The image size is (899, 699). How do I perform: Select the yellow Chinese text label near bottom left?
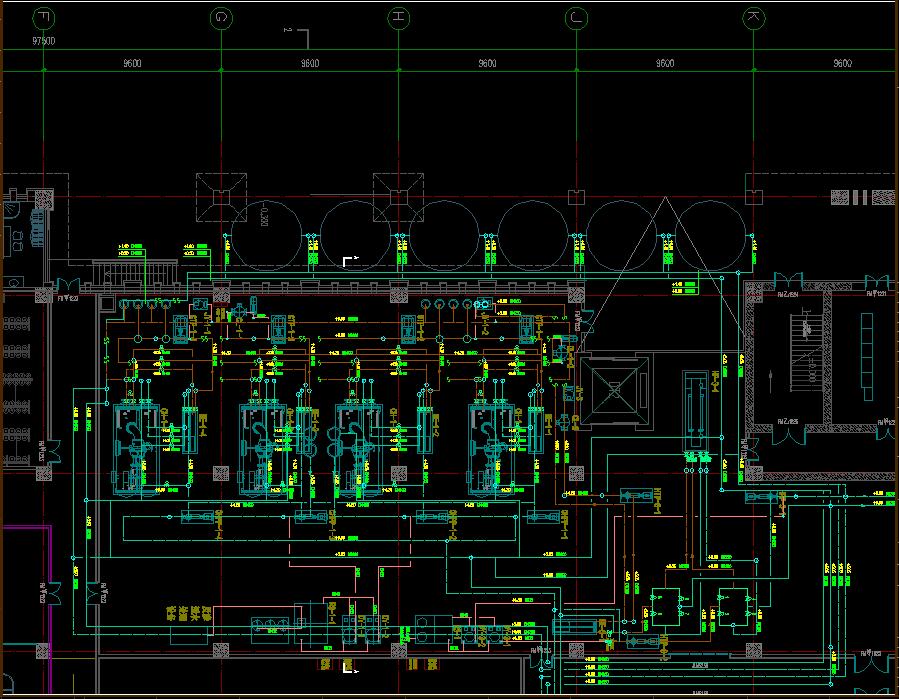tap(189, 614)
